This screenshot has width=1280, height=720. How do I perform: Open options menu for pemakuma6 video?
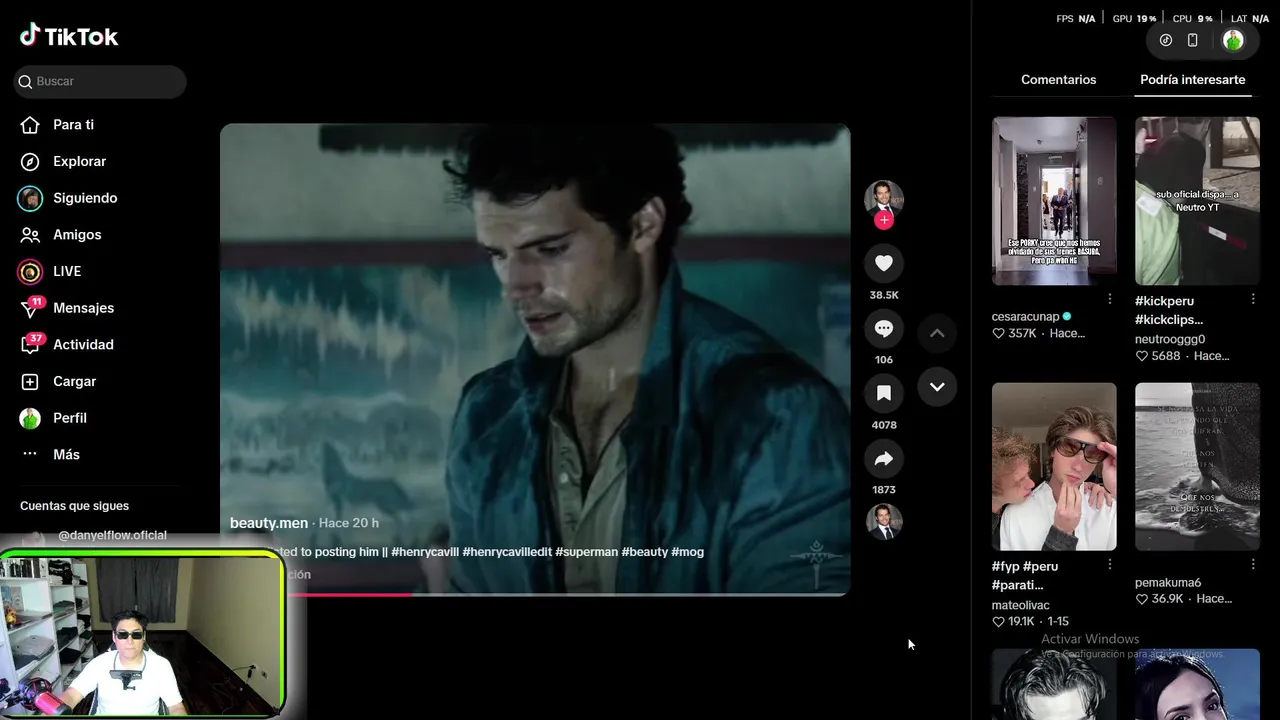tap(1253, 565)
